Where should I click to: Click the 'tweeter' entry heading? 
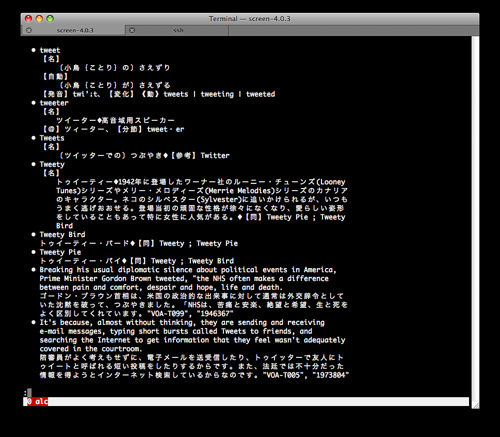point(54,103)
